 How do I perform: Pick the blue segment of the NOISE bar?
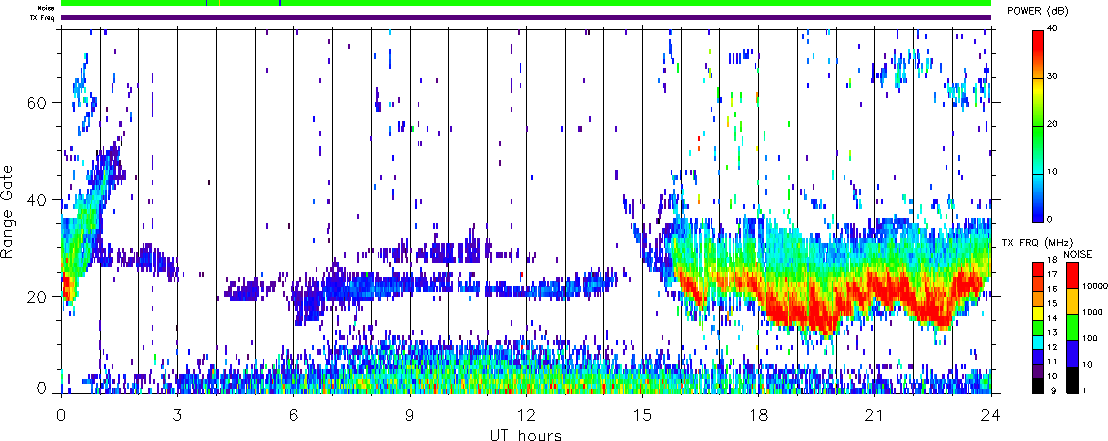point(1072,353)
